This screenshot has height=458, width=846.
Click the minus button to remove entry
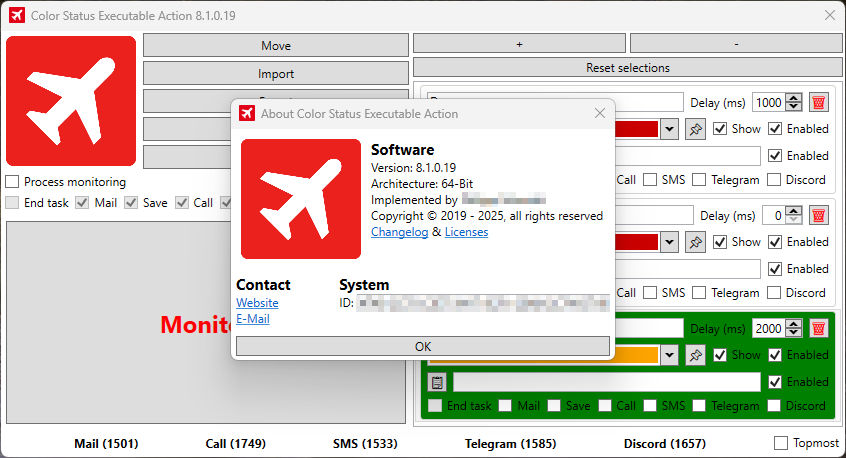pyautogui.click(x=736, y=44)
